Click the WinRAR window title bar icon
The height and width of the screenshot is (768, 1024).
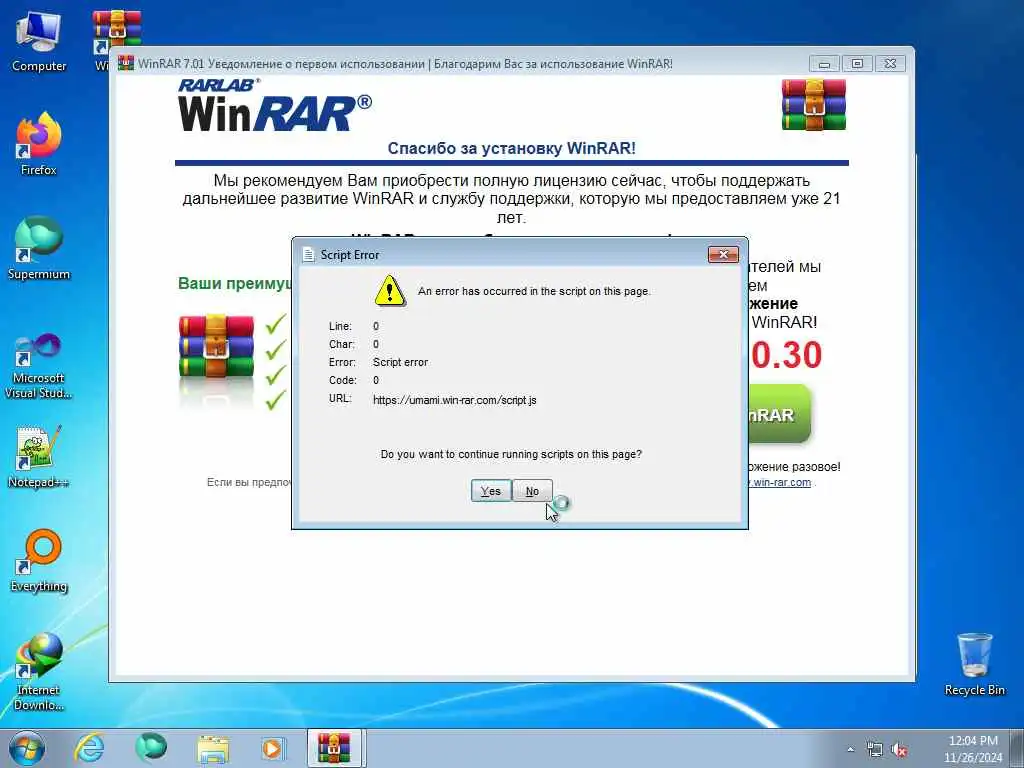[125, 63]
